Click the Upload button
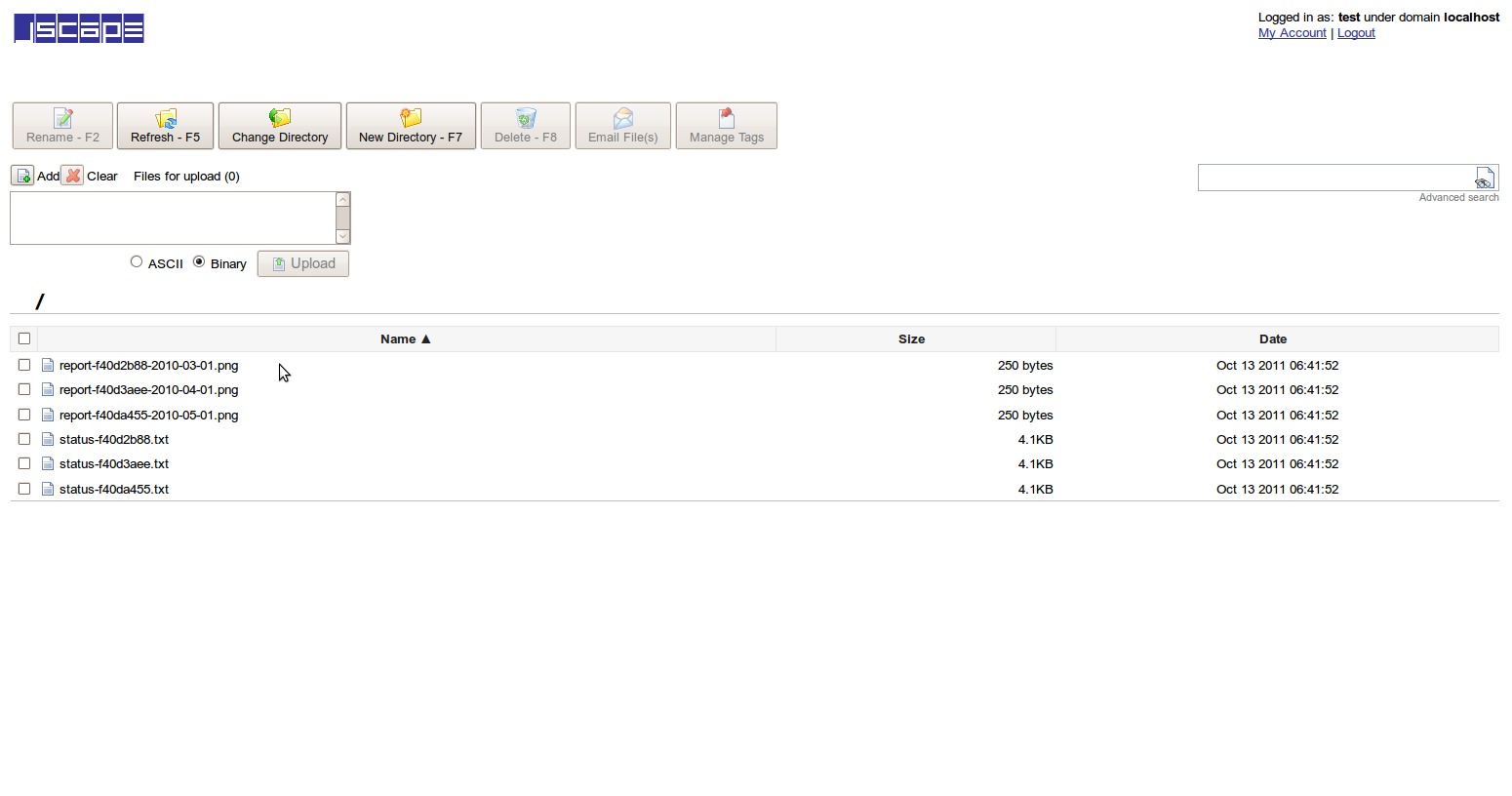The image size is (1512, 796). (x=302, y=262)
